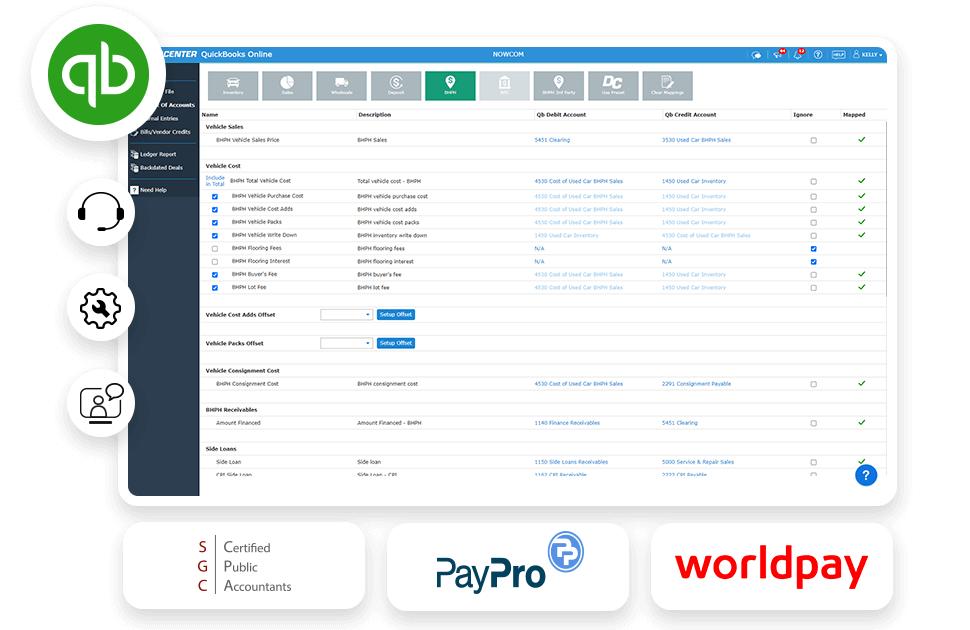970x630 pixels.
Task: Click the blue floating help button
Action: point(866,475)
